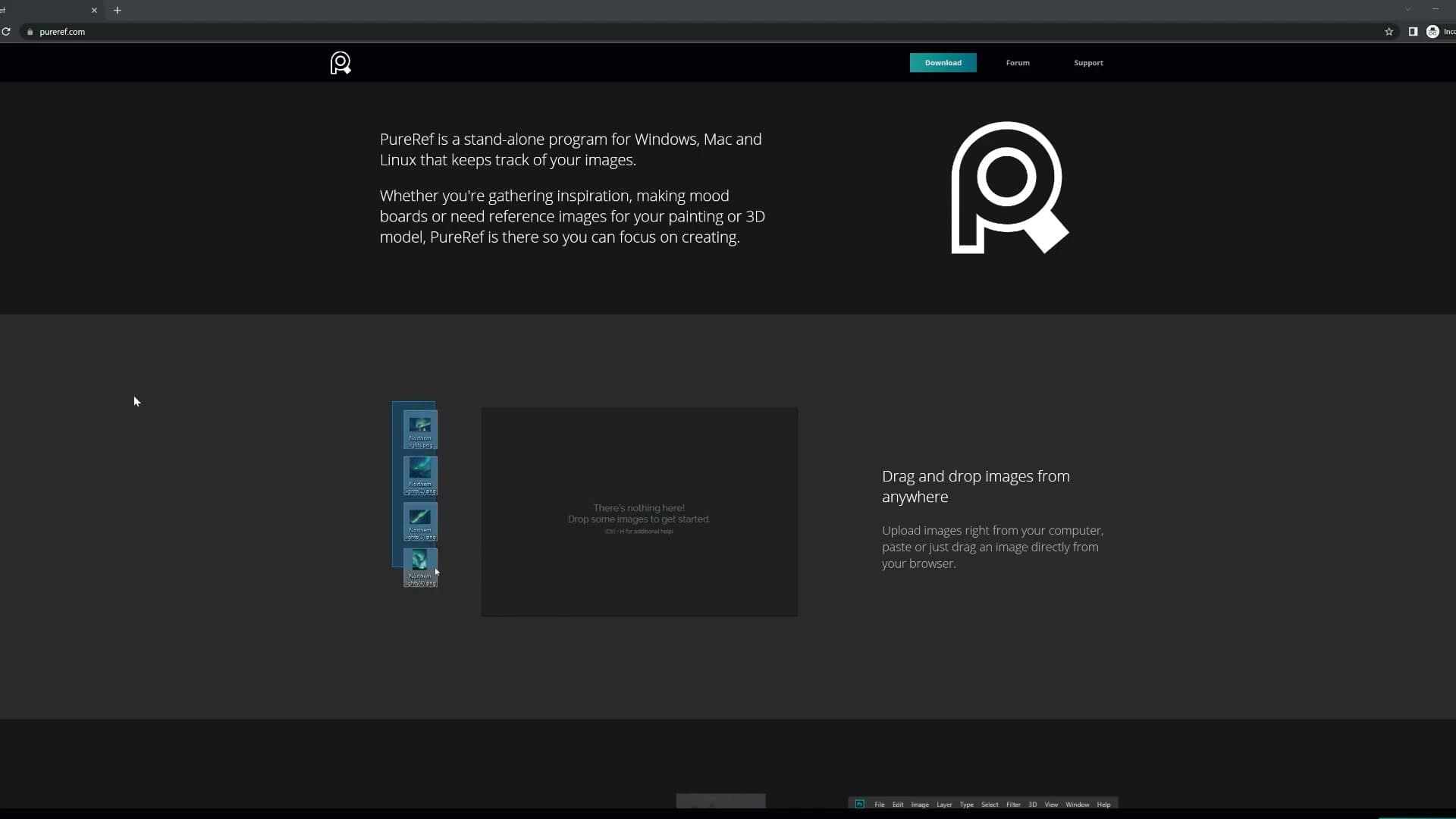Reload the page with the refresh icon
The image size is (1456, 819).
coord(6,32)
